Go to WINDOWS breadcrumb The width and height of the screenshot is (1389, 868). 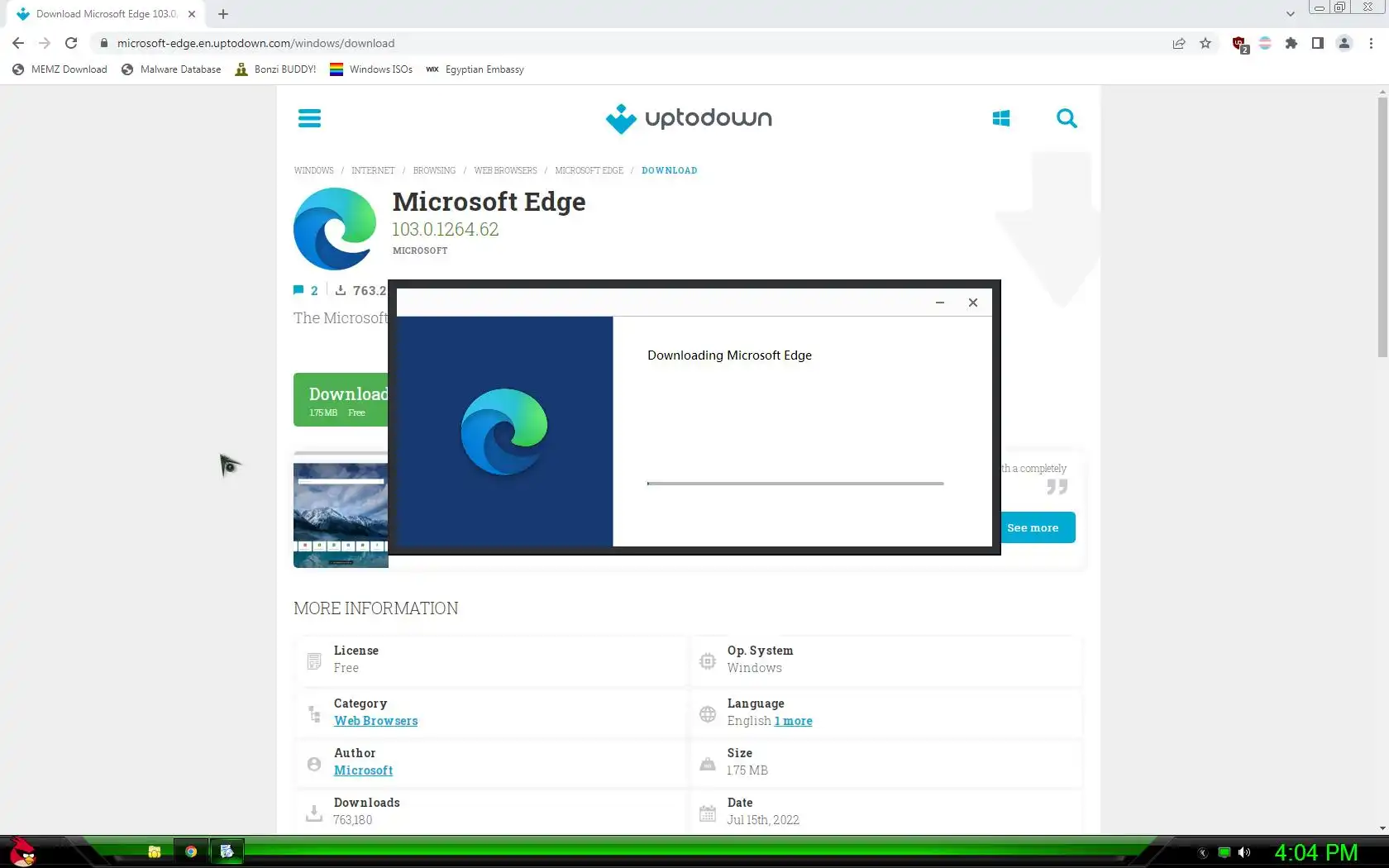point(313,170)
